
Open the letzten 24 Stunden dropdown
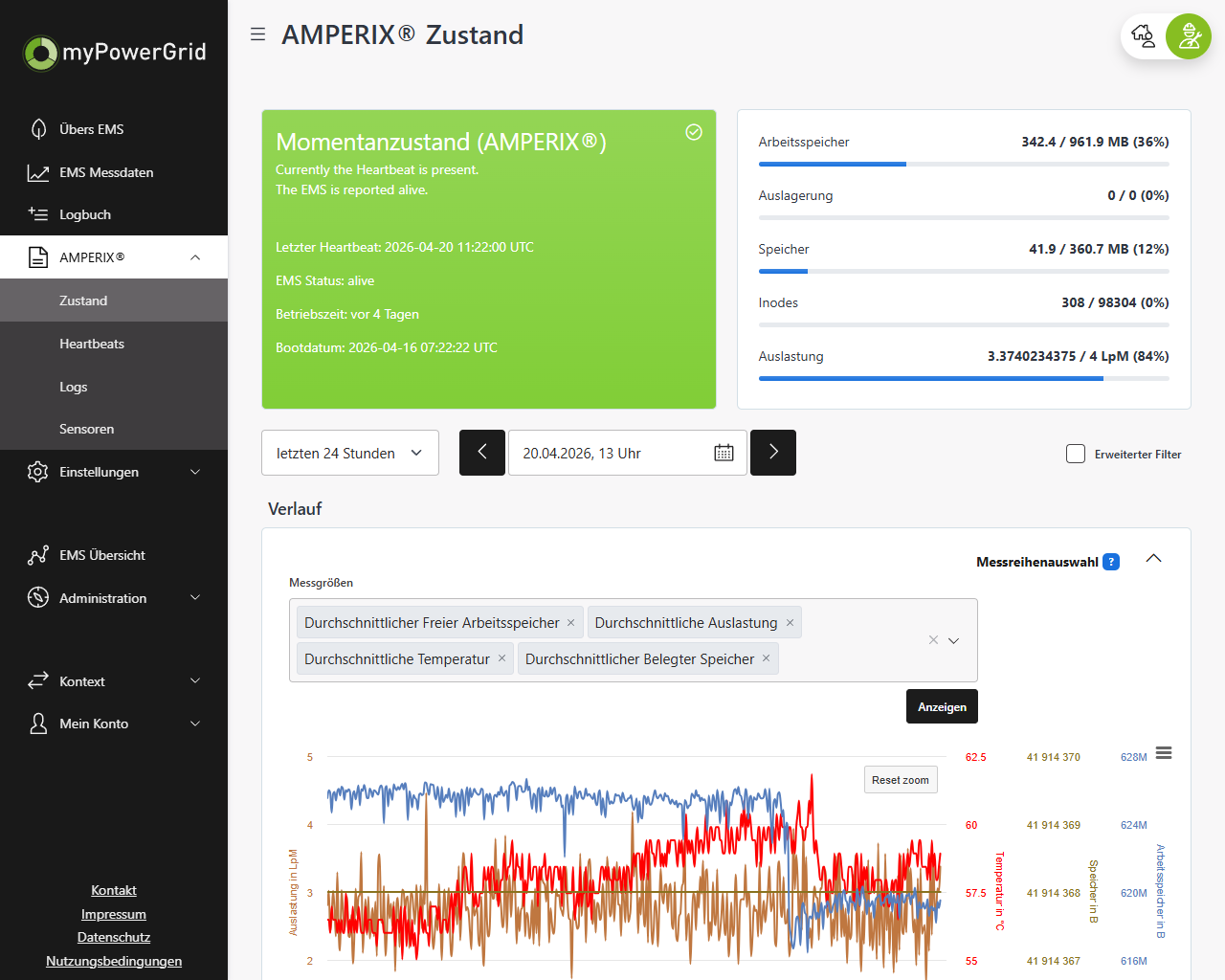pyautogui.click(x=350, y=453)
